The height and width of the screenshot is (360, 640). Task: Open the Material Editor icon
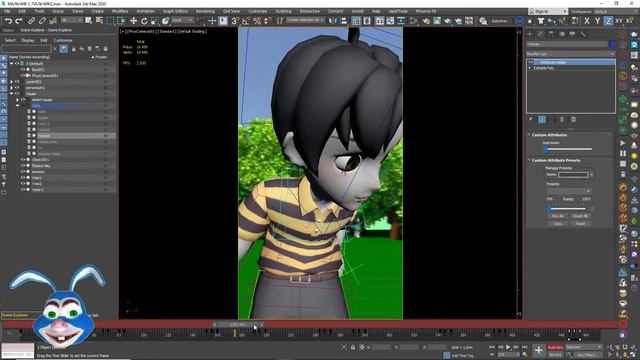[427, 20]
